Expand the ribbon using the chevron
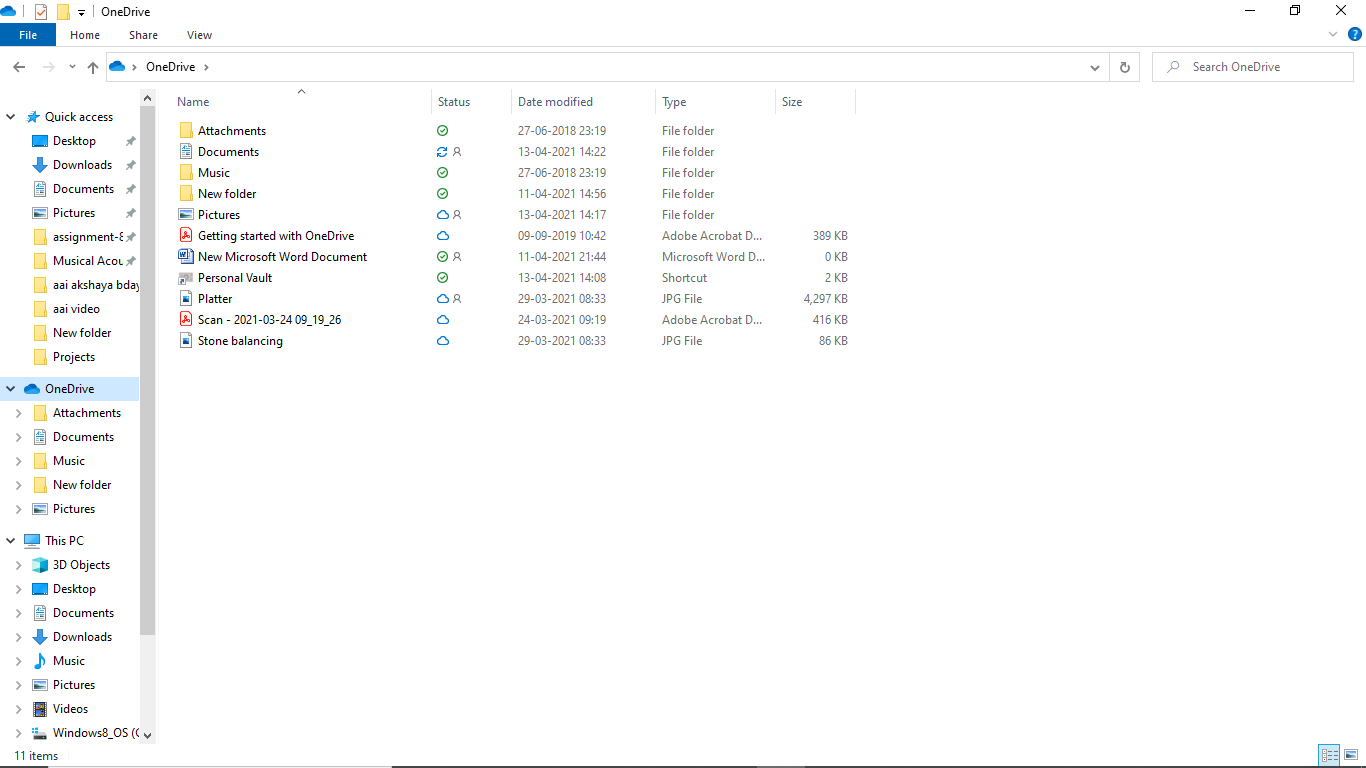 pyautogui.click(x=1333, y=34)
